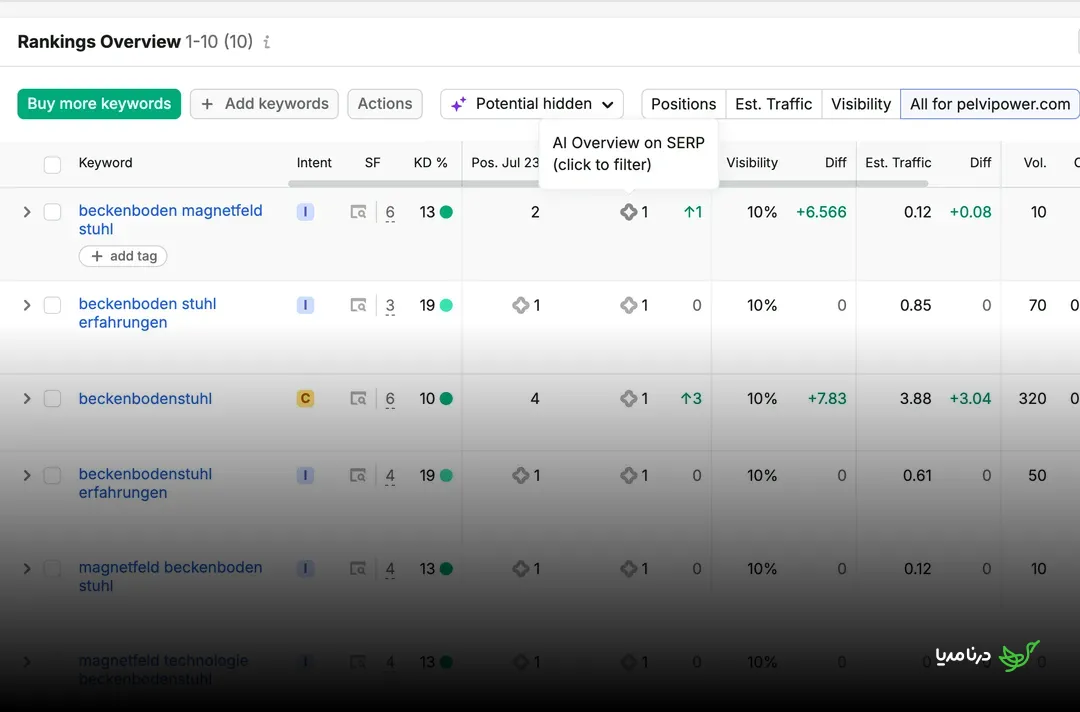1080x712 pixels.
Task: Switch to the Positions tab
Action: click(683, 104)
